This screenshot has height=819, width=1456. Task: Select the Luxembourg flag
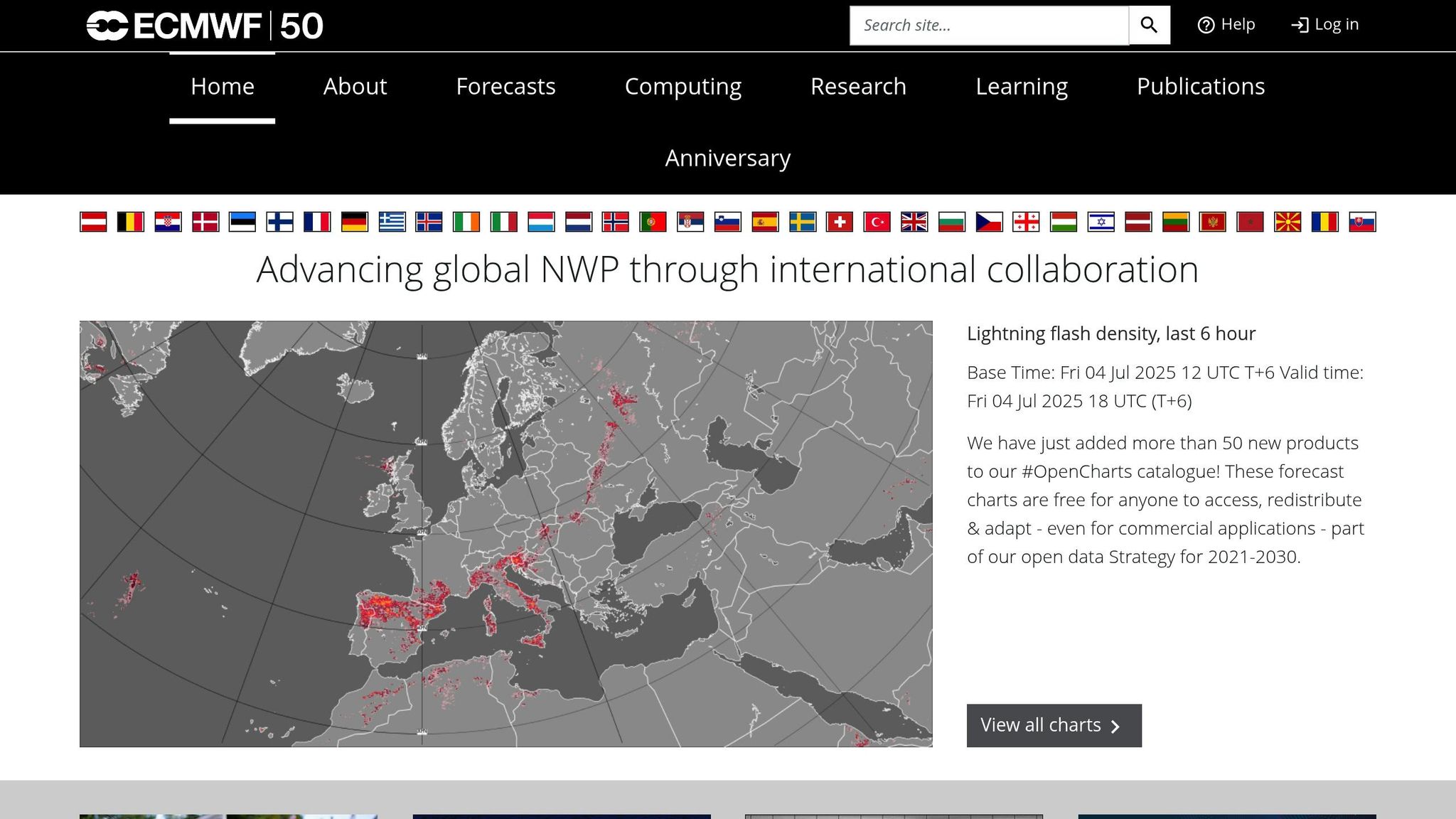coord(541,222)
